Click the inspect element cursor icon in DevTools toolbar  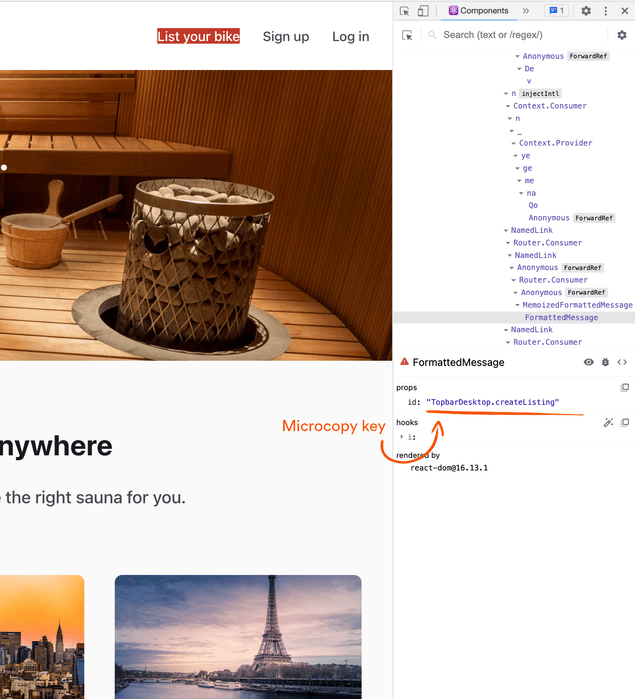pos(405,11)
